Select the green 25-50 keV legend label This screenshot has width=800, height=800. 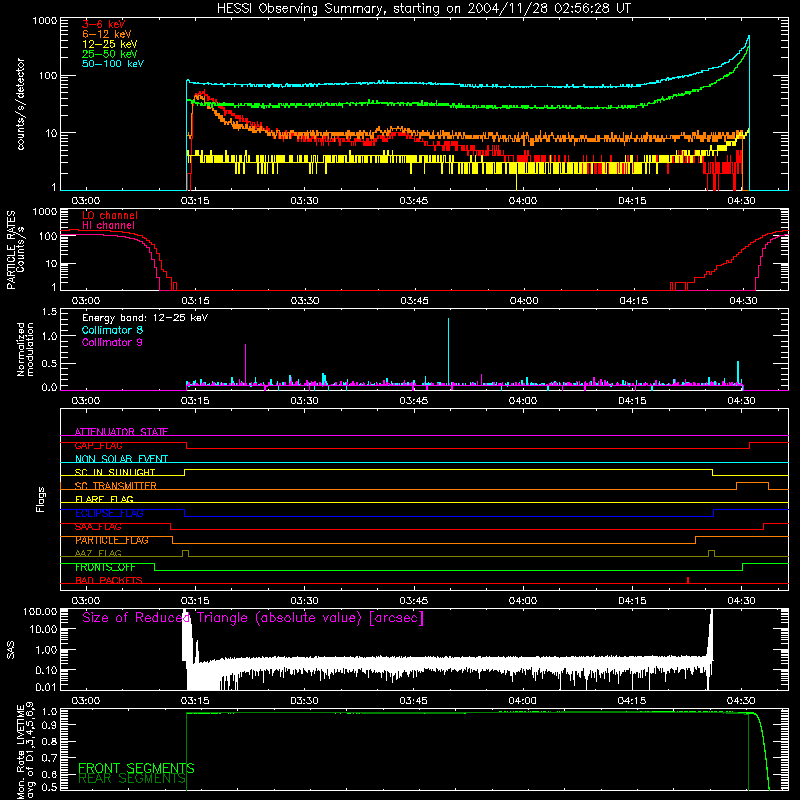pyautogui.click(x=110, y=54)
